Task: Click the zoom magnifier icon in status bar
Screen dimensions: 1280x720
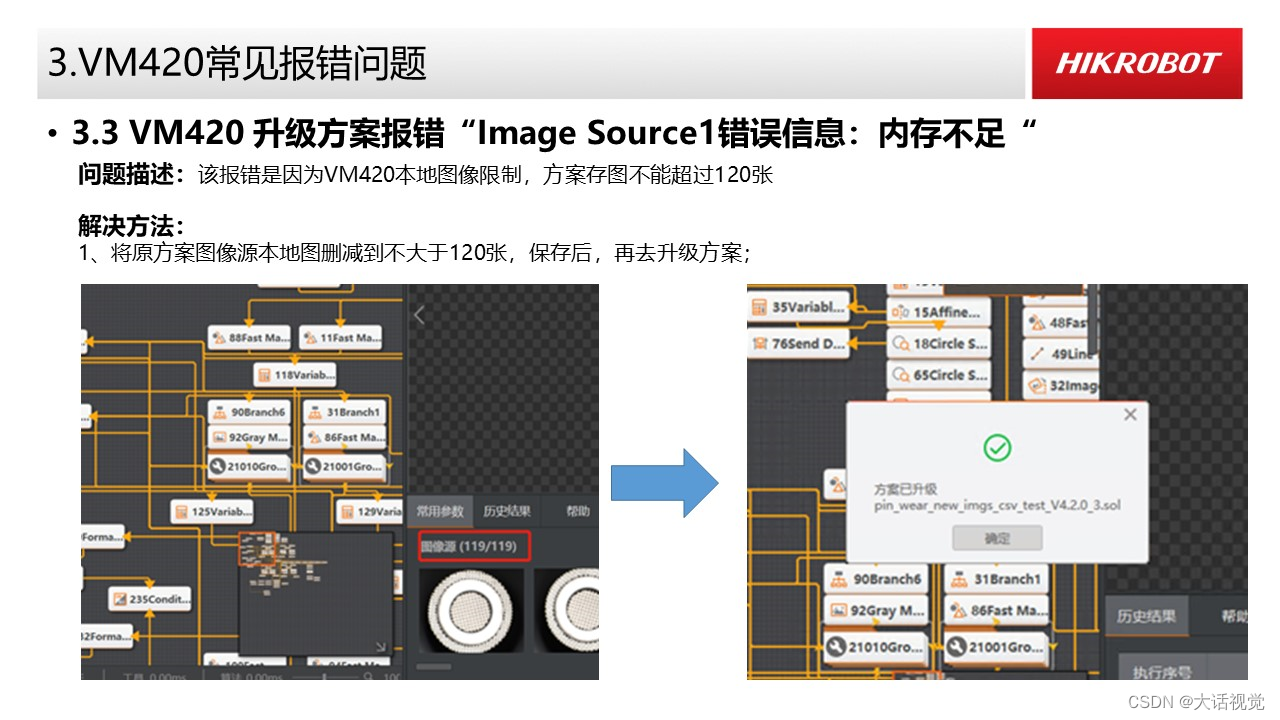Action: pos(369,676)
